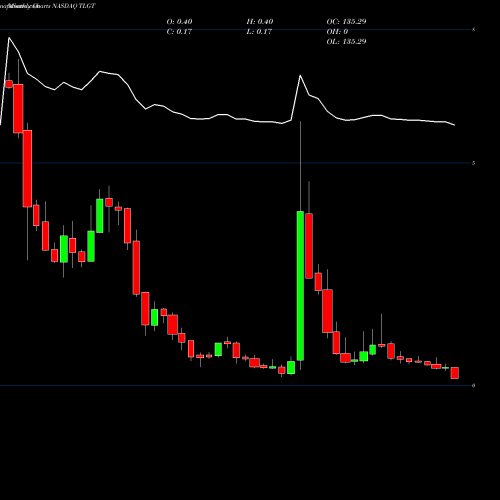Click the price axis label 0
This screenshot has height=500, width=500.
coord(474,386)
